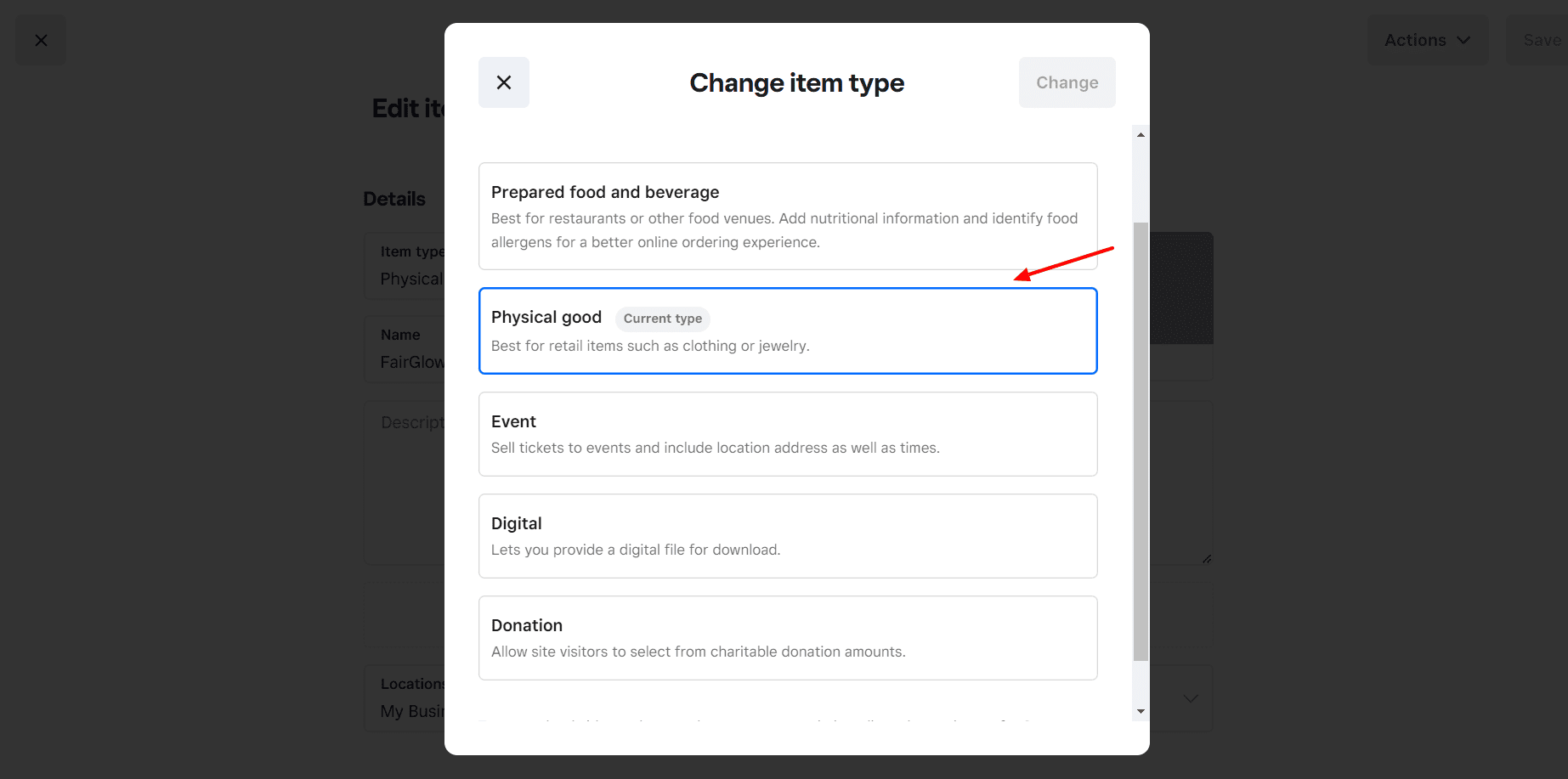The image size is (1568, 779).
Task: Open the Actions dropdown menu
Action: (x=1427, y=40)
